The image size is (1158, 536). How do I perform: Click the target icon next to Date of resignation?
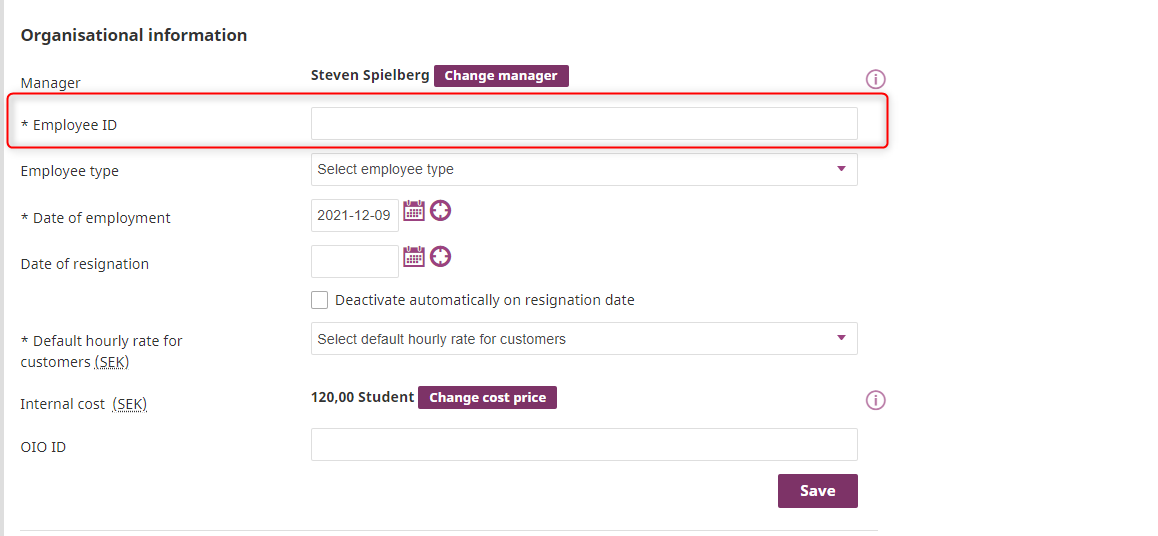[x=440, y=257]
